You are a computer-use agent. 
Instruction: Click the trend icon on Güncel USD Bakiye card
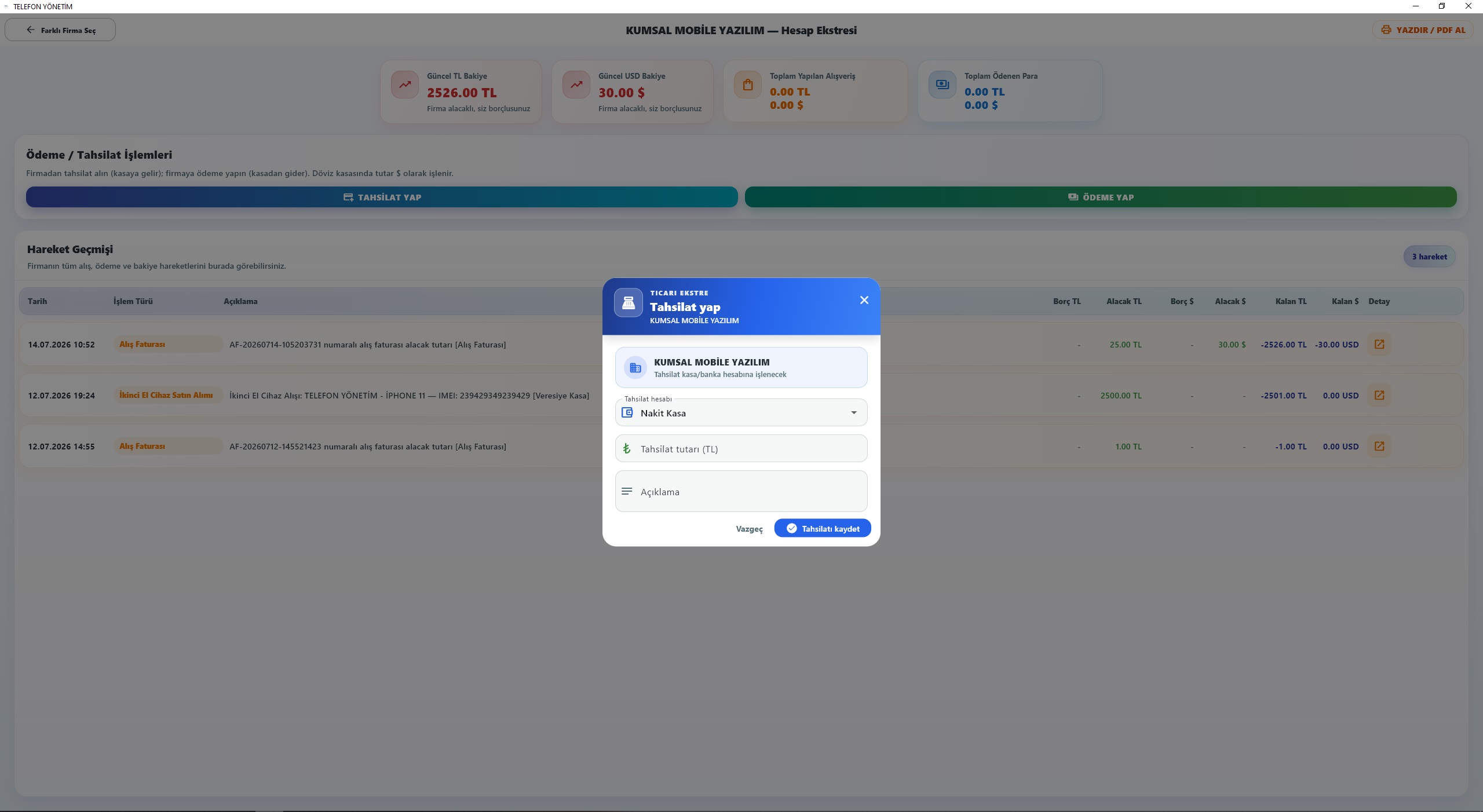point(576,85)
